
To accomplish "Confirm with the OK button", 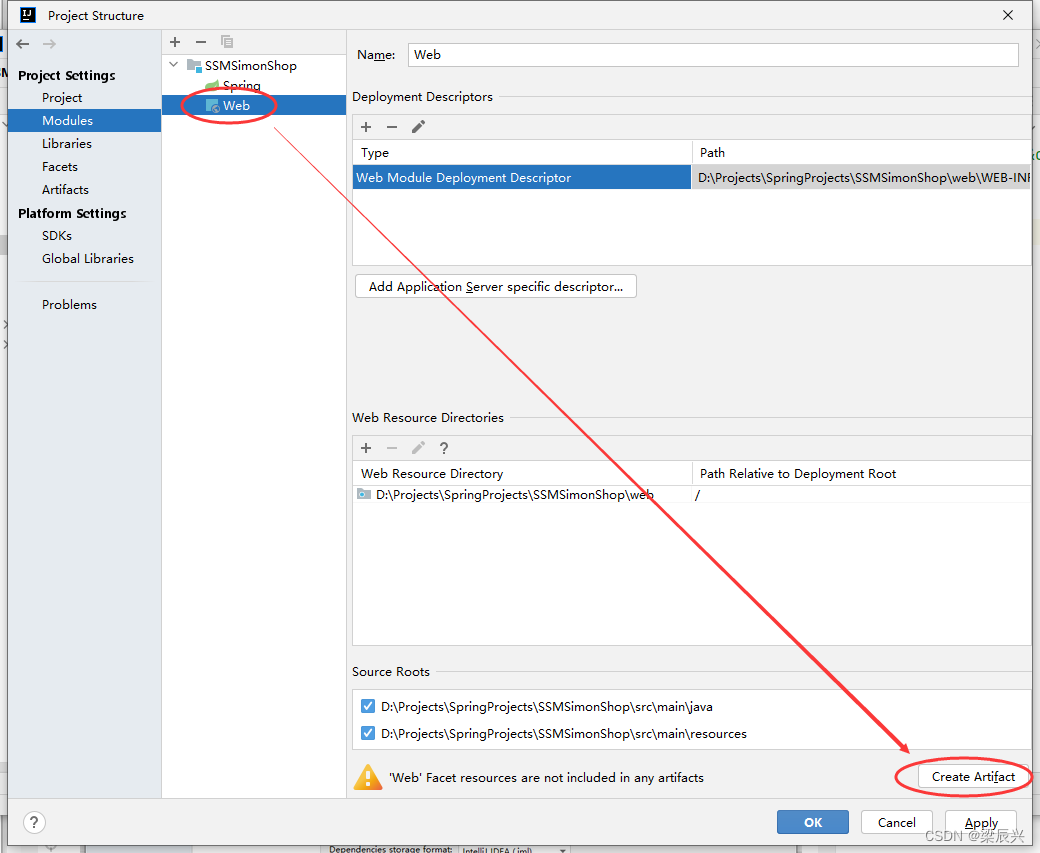I will (812, 822).
